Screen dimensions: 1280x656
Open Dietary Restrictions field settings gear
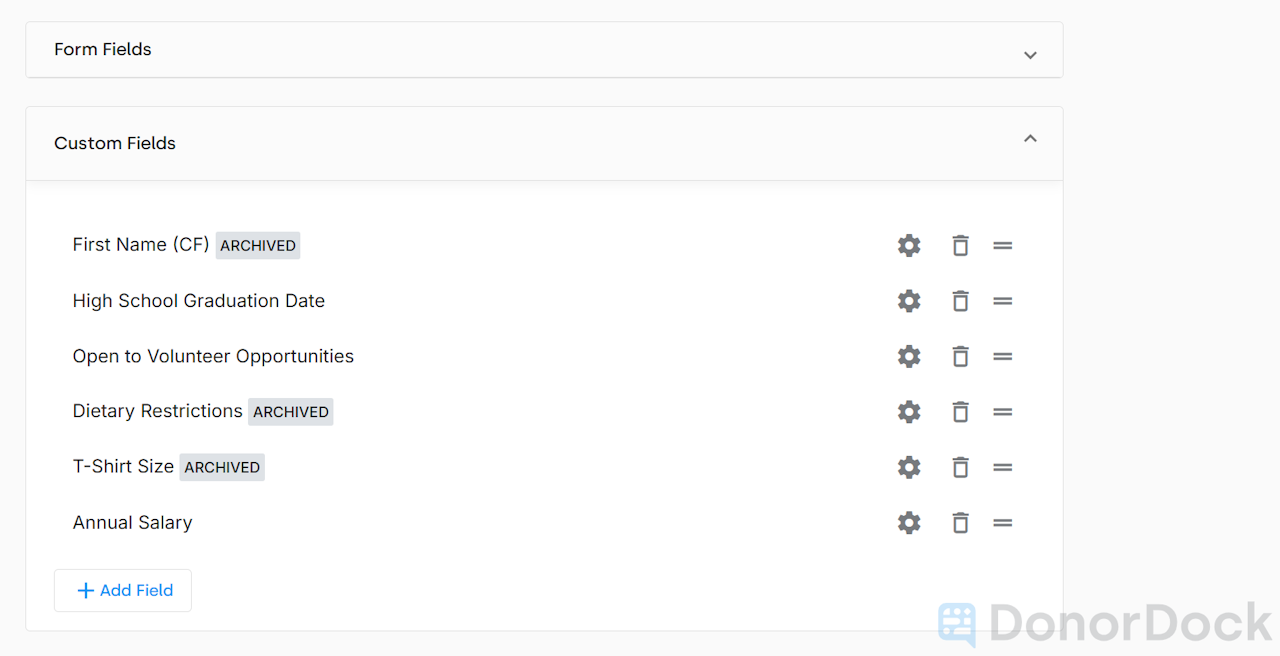coord(909,411)
